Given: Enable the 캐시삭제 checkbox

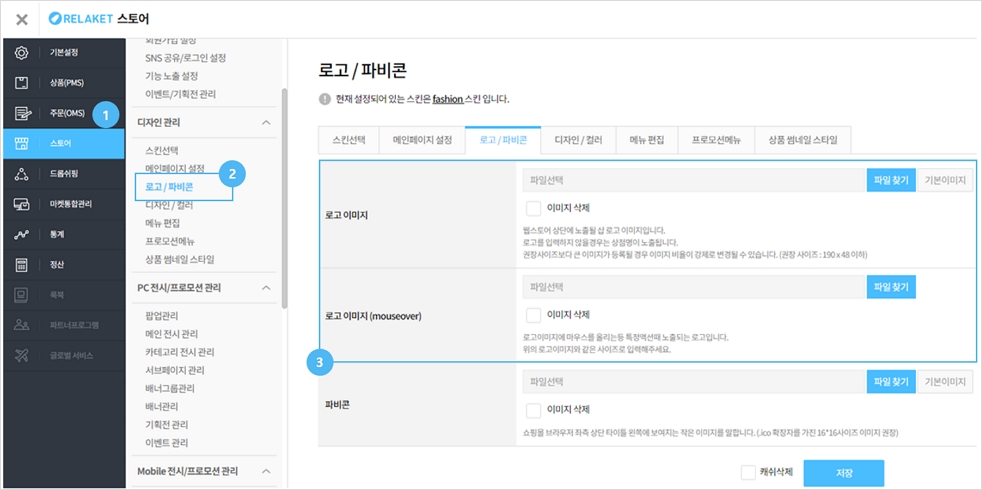Looking at the screenshot, I should click(x=748, y=473).
